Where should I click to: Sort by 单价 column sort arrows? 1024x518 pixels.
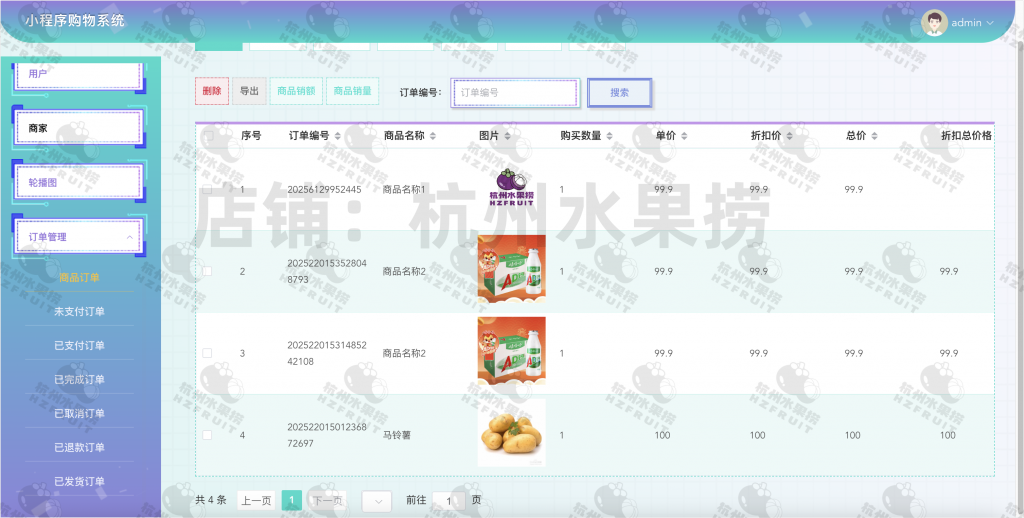[x=684, y=136]
